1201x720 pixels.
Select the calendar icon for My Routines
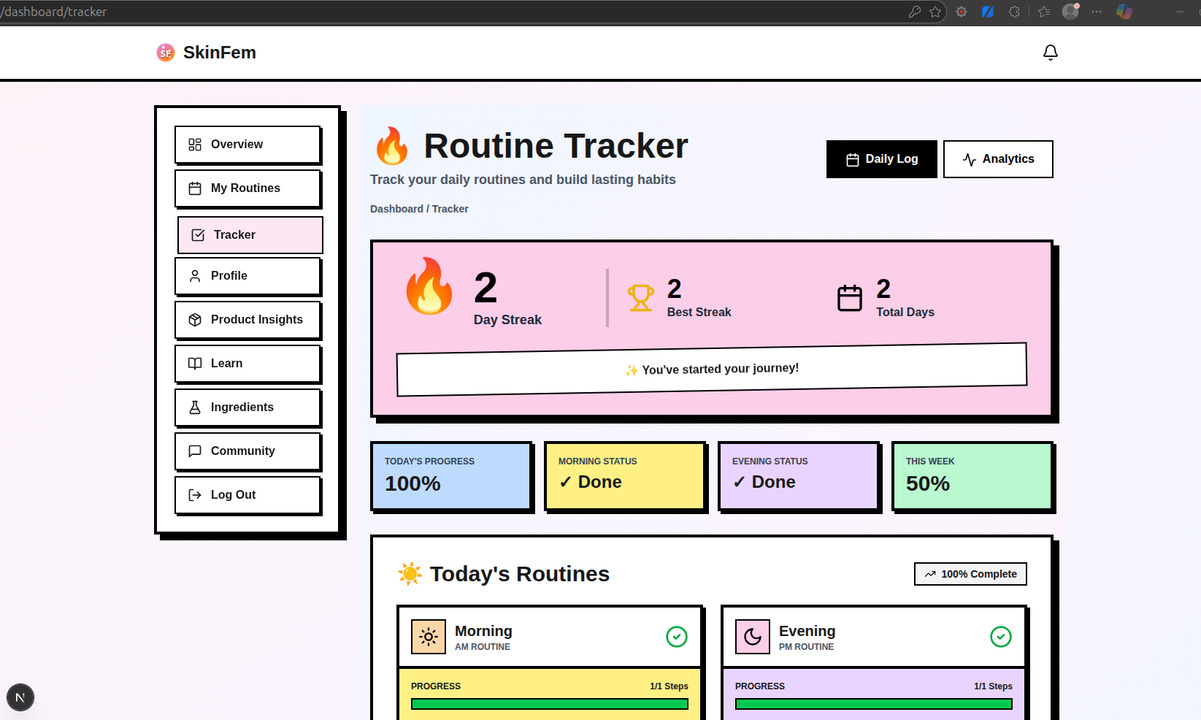pos(195,188)
